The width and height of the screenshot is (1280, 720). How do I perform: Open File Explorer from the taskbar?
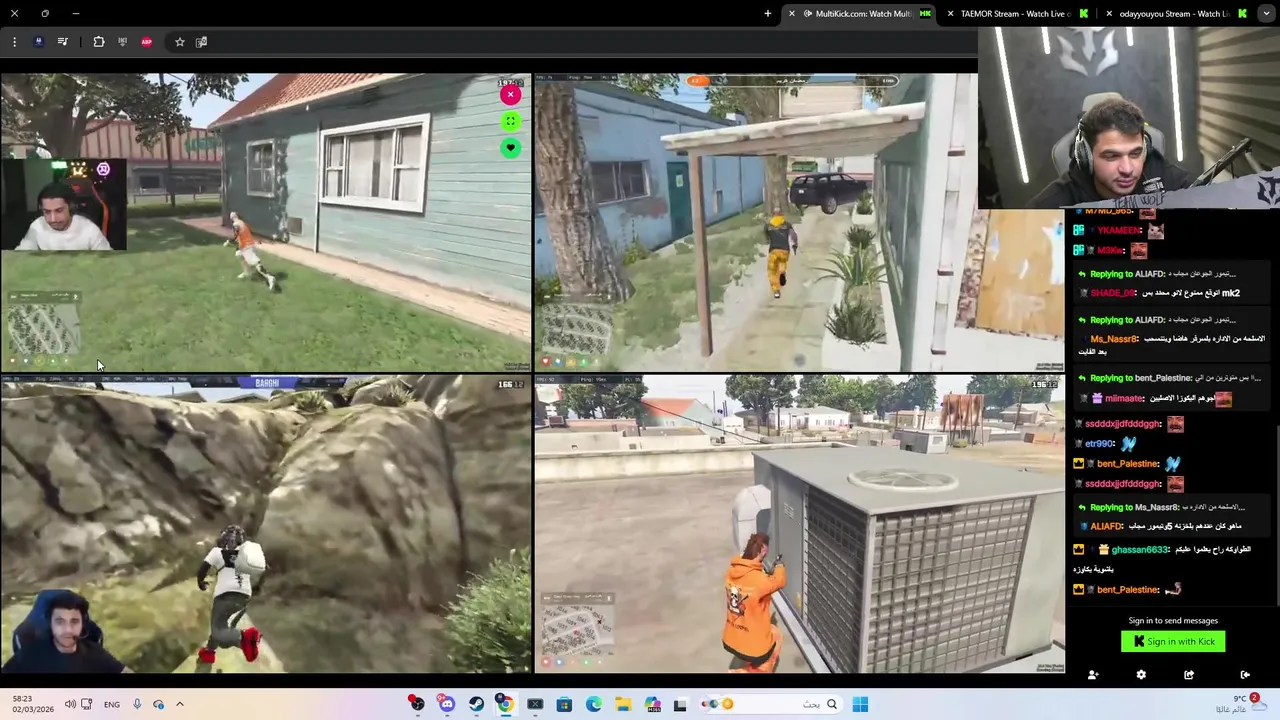coord(623,705)
